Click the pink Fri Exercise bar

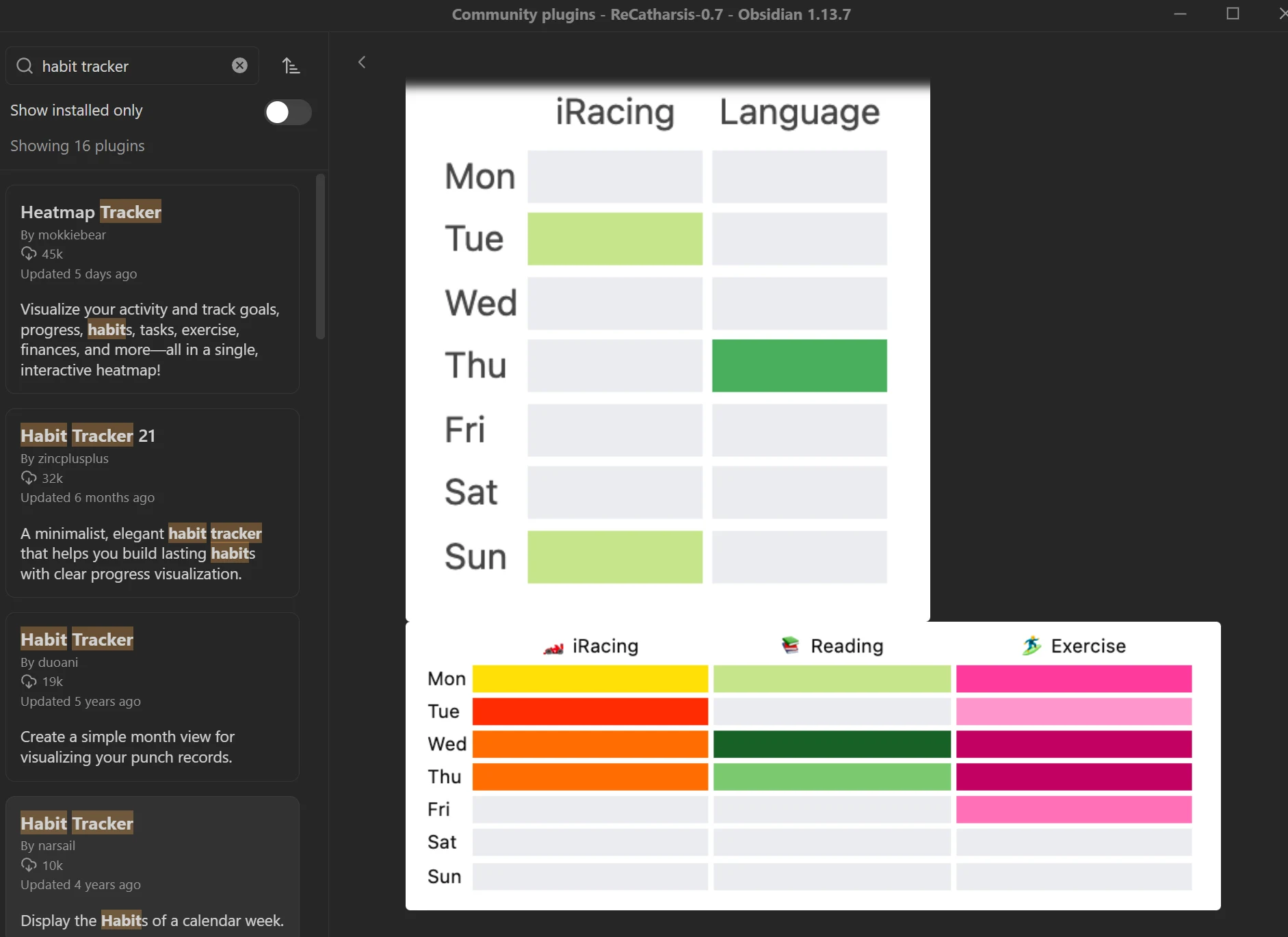click(1074, 810)
